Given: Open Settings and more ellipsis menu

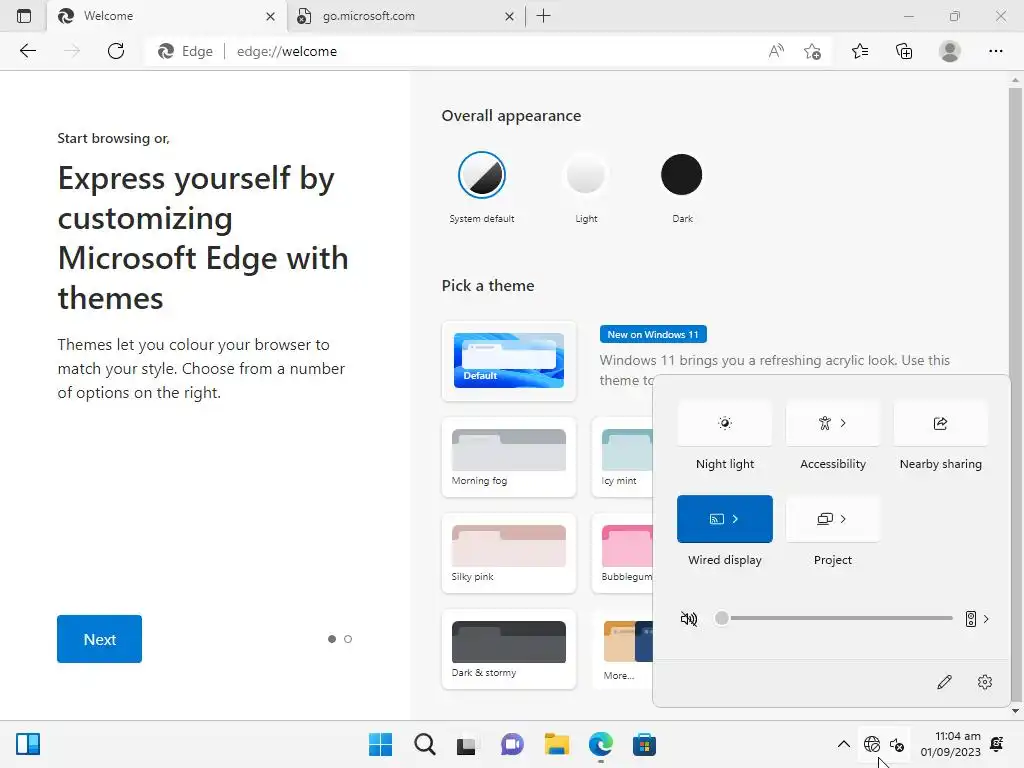Looking at the screenshot, I should [x=995, y=51].
